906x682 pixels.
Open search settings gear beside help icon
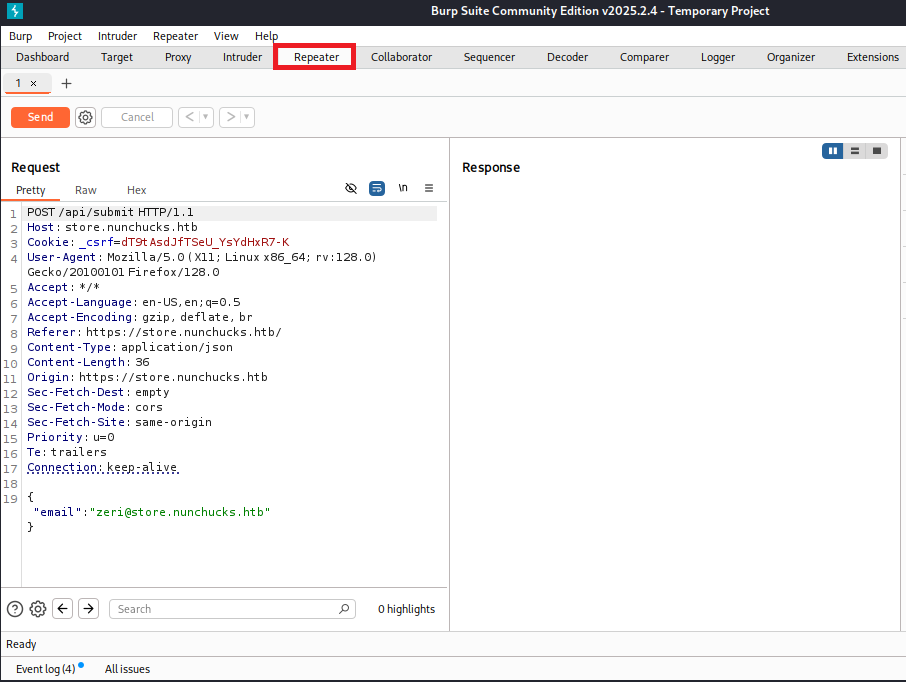[38, 608]
